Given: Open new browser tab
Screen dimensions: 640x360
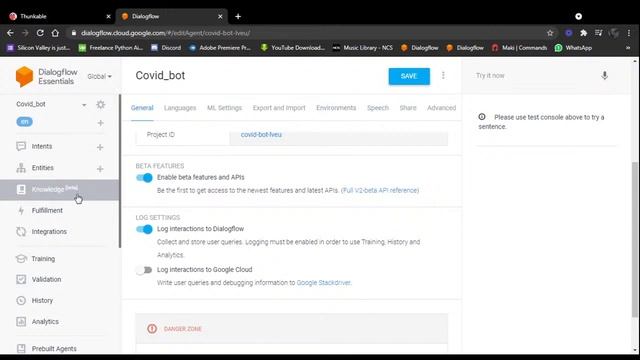Looking at the screenshot, I should pyautogui.click(x=238, y=16).
